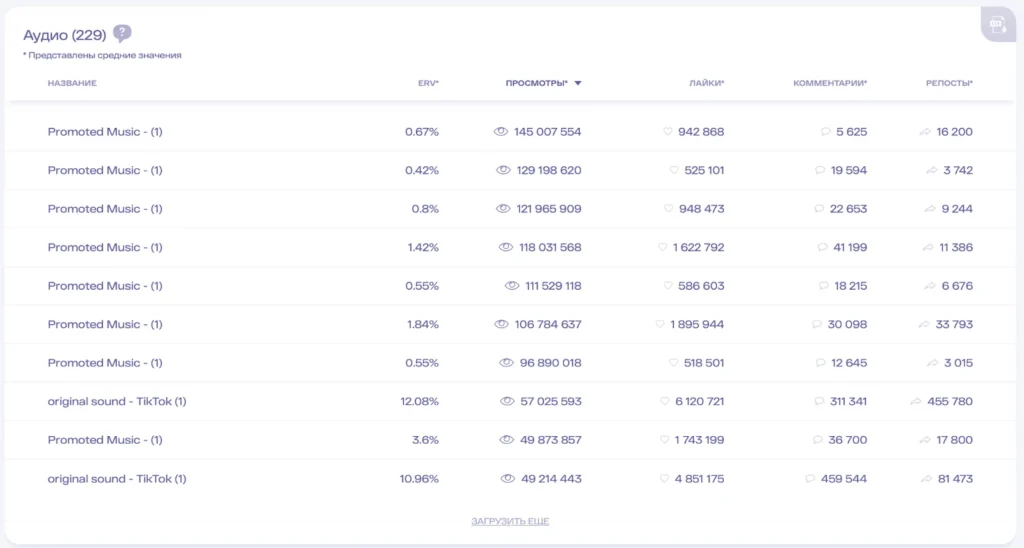Click the repost arrow icon next to 455 780

click(x=916, y=402)
